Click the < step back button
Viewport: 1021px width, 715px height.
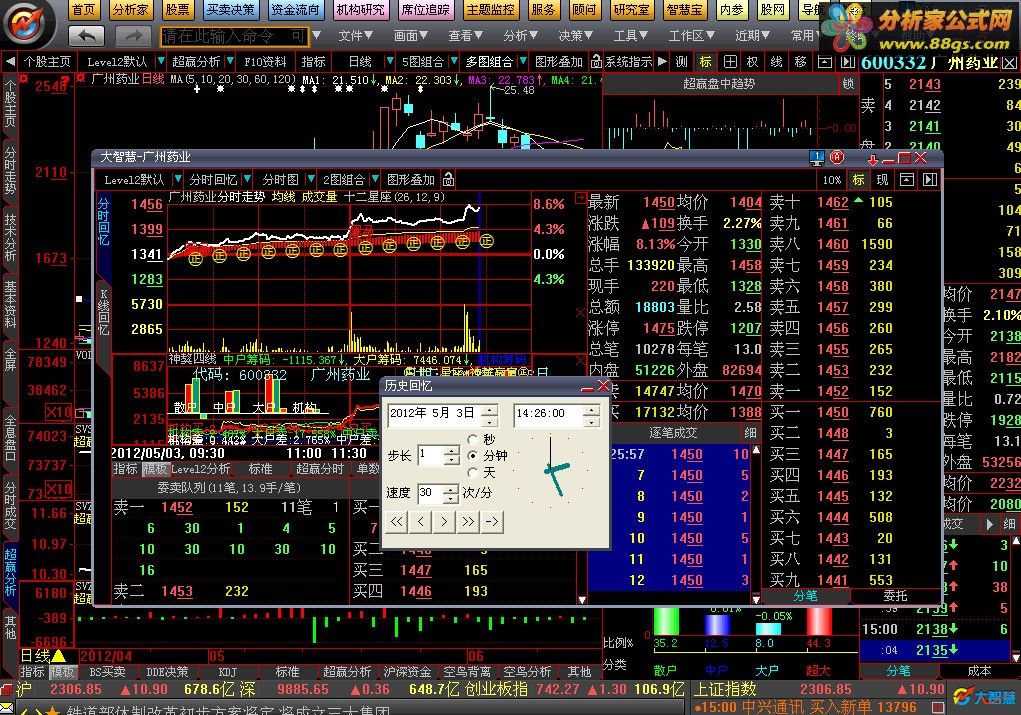pyautogui.click(x=421, y=522)
